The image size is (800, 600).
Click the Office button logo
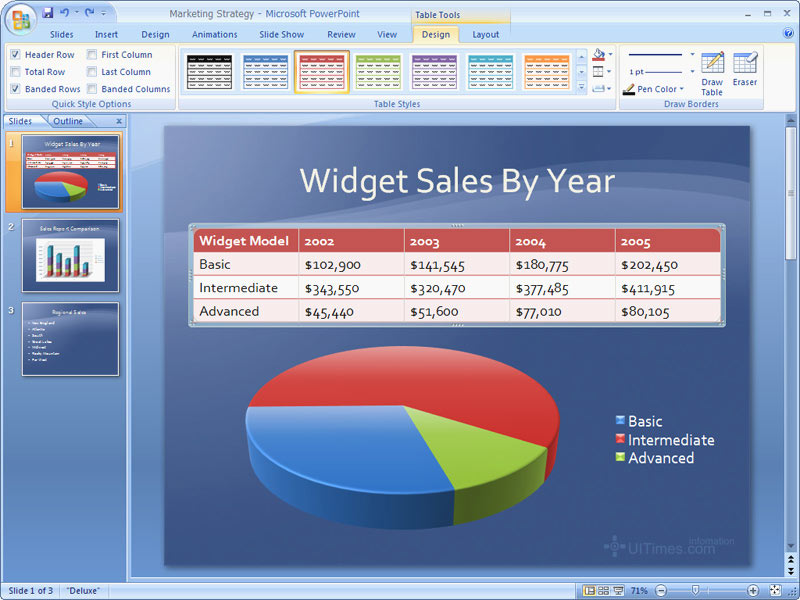(x=21, y=20)
